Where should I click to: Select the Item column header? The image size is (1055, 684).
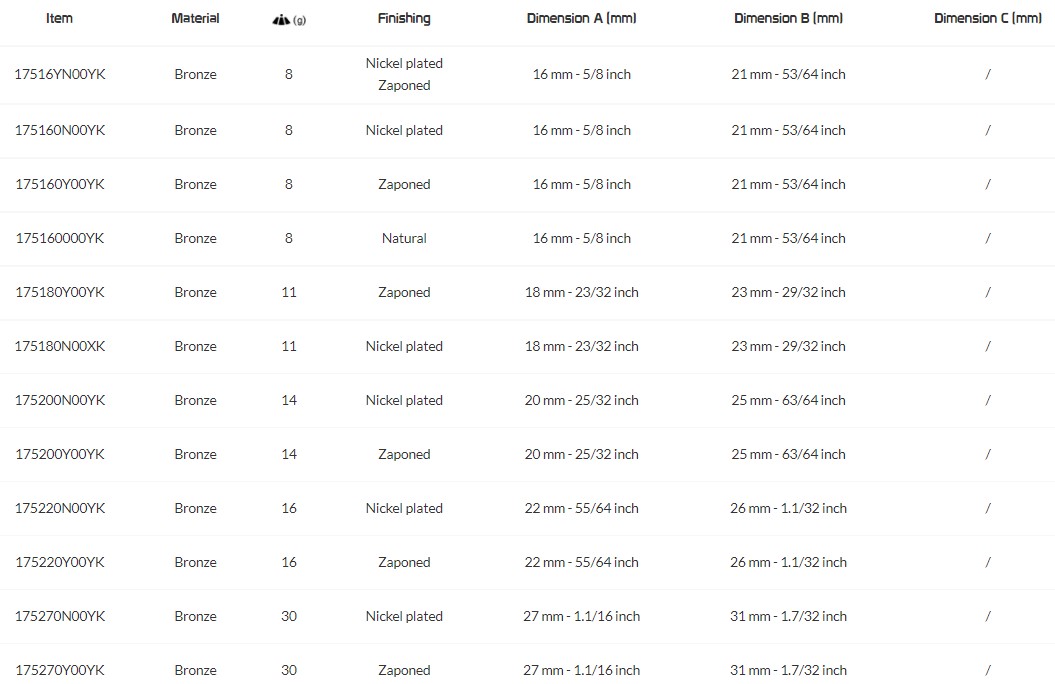click(x=59, y=18)
